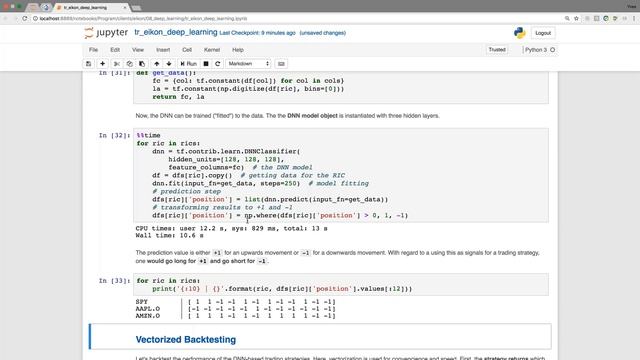Click the localhost address bar URL
640x360 pixels.
coord(143,18)
